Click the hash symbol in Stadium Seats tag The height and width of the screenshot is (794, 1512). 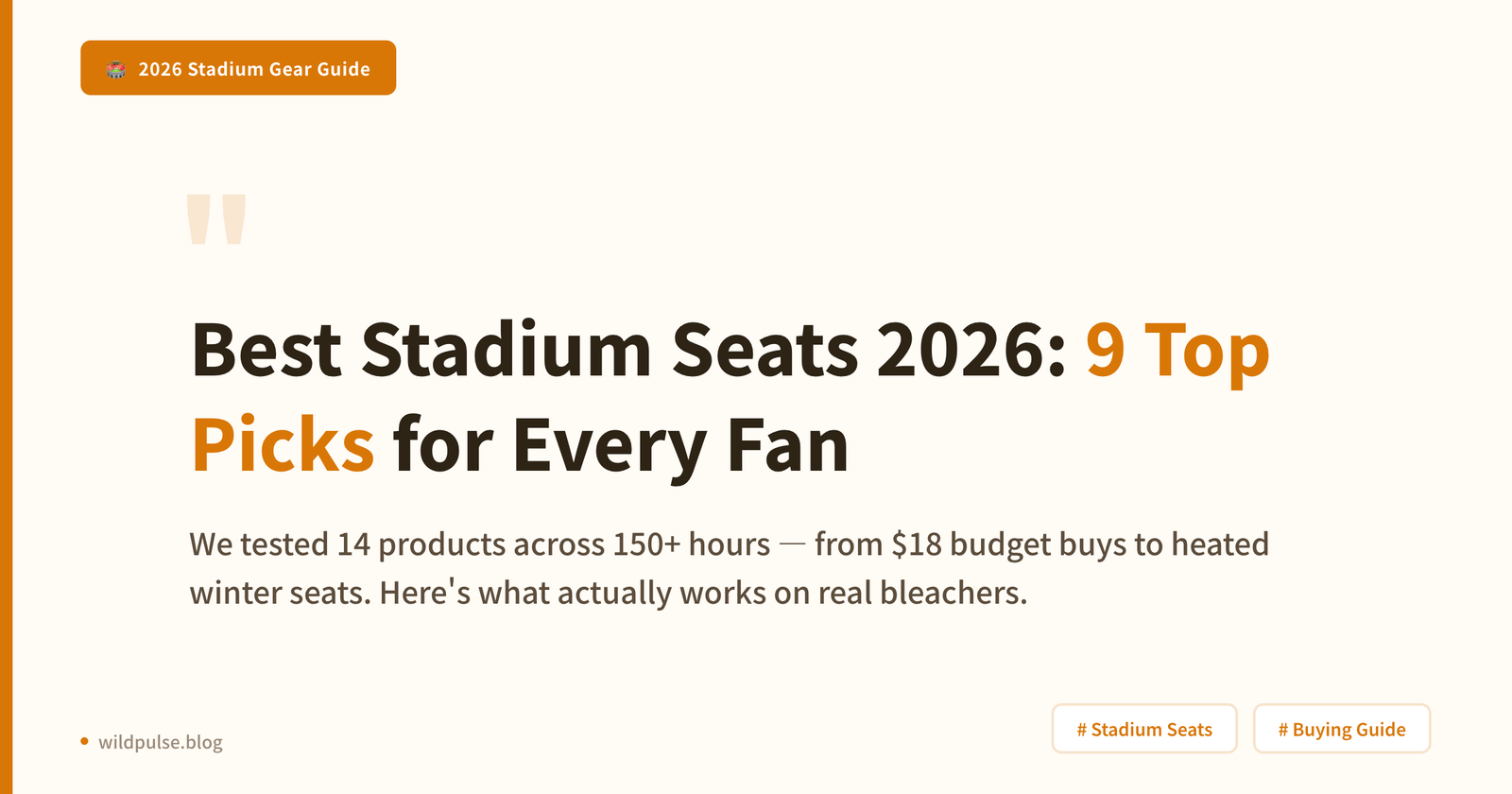1081,730
